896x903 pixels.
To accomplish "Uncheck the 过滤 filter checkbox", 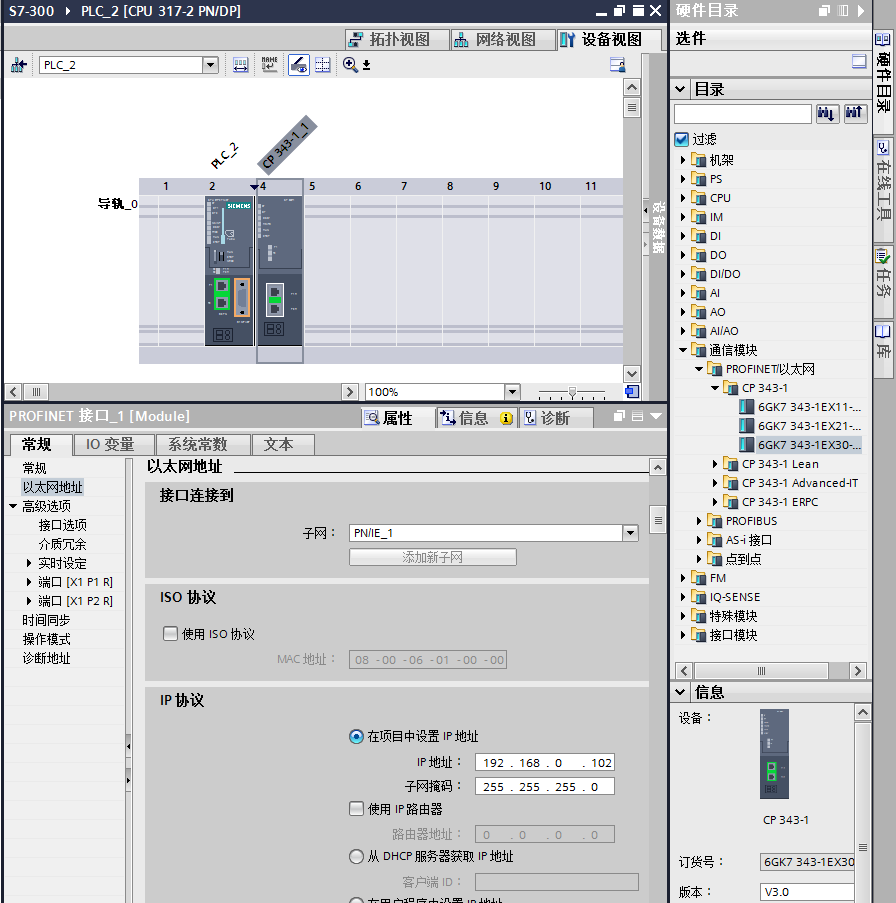I will 682,139.
